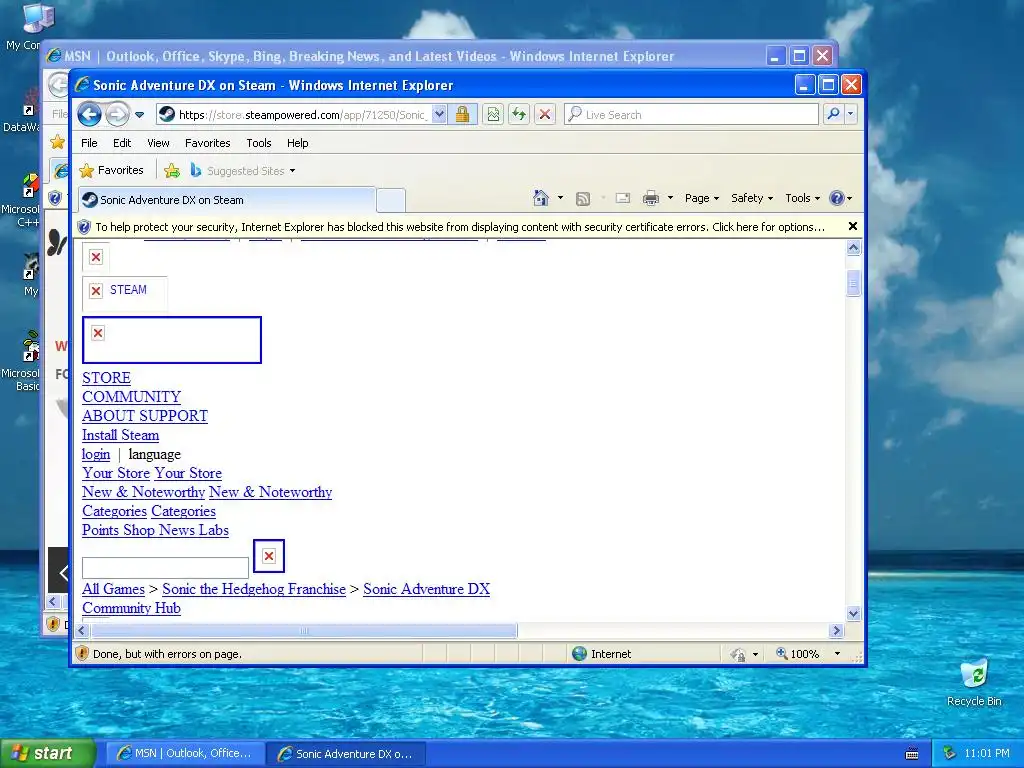Viewport: 1024px width, 768px height.
Task: Click the broken search button image
Action: point(268,556)
